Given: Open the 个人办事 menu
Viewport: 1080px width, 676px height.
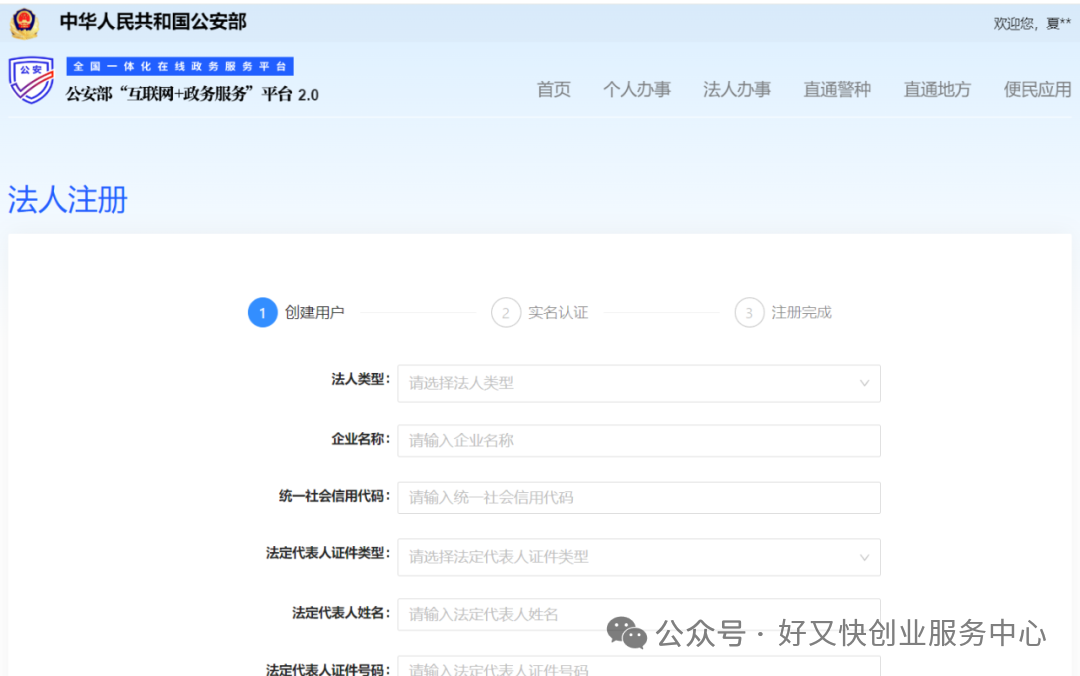Looking at the screenshot, I should (637, 90).
